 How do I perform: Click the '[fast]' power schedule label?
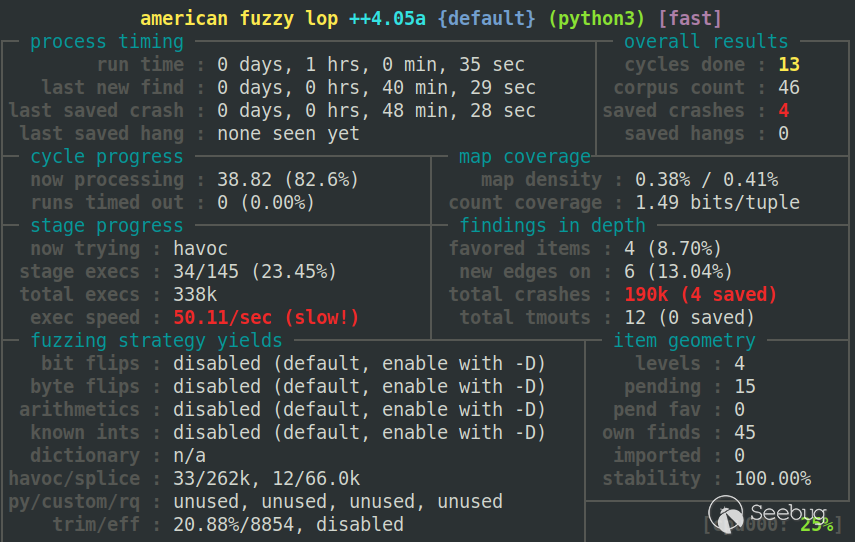click(690, 19)
